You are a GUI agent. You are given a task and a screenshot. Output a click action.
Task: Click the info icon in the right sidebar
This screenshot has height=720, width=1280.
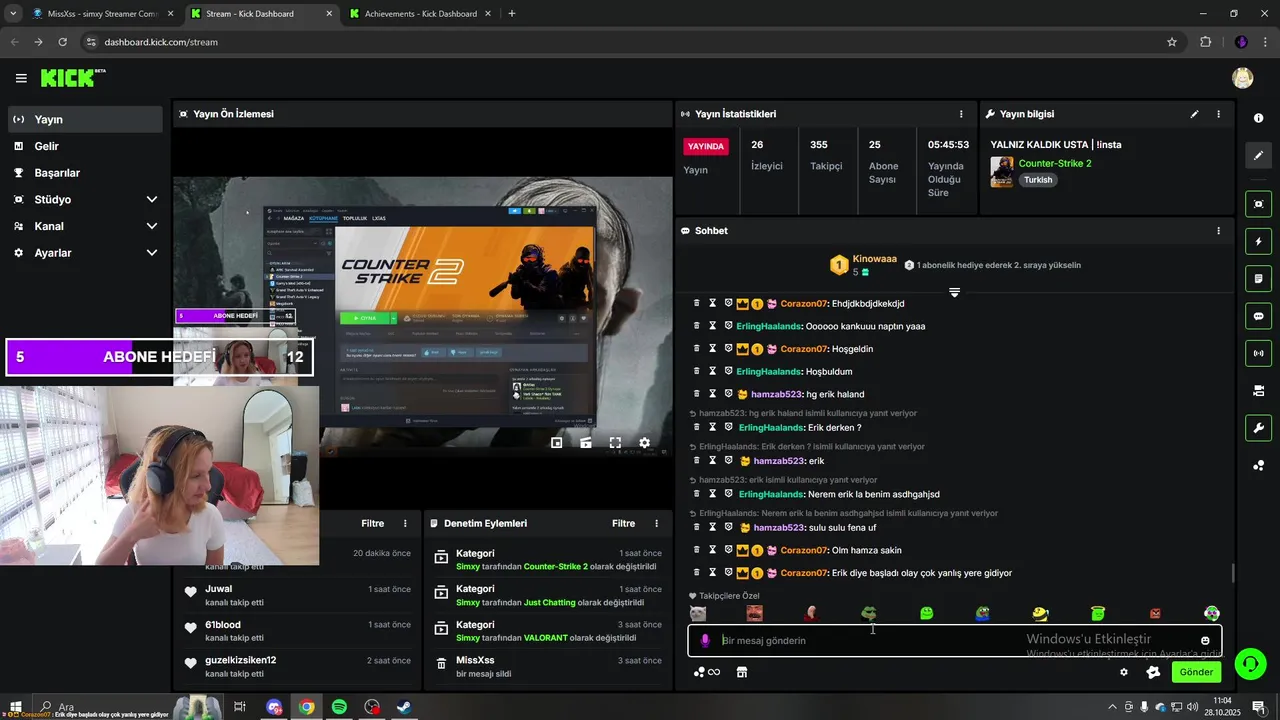coord(1258,118)
